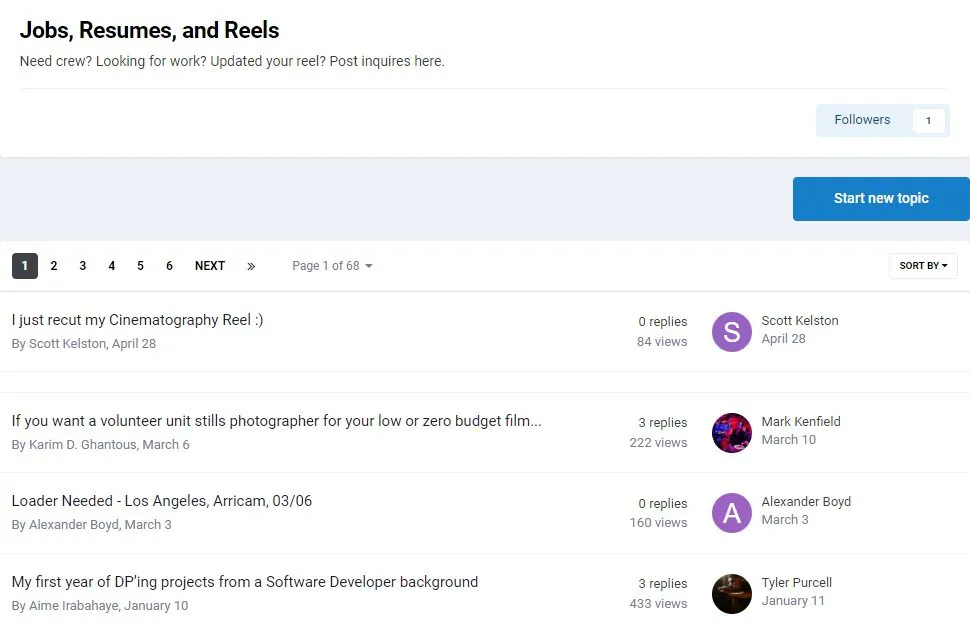Viewport: 970px width, 629px height.
Task: Open the Loader Needed Los Angeles topic
Action: 162,501
